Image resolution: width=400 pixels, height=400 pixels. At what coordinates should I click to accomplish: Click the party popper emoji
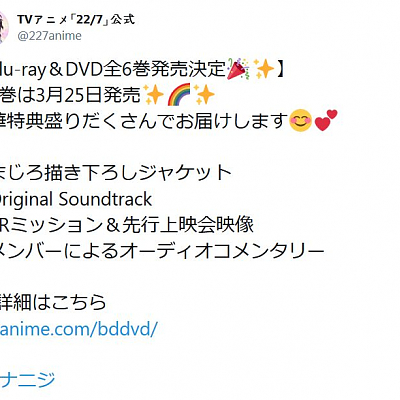pos(238,69)
